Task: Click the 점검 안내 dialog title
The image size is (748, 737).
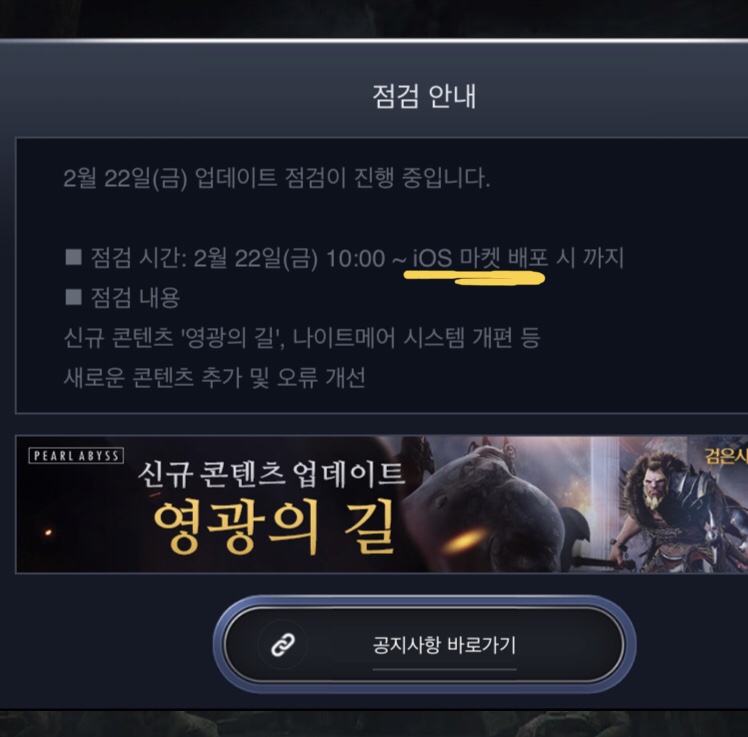Action: click(424, 96)
